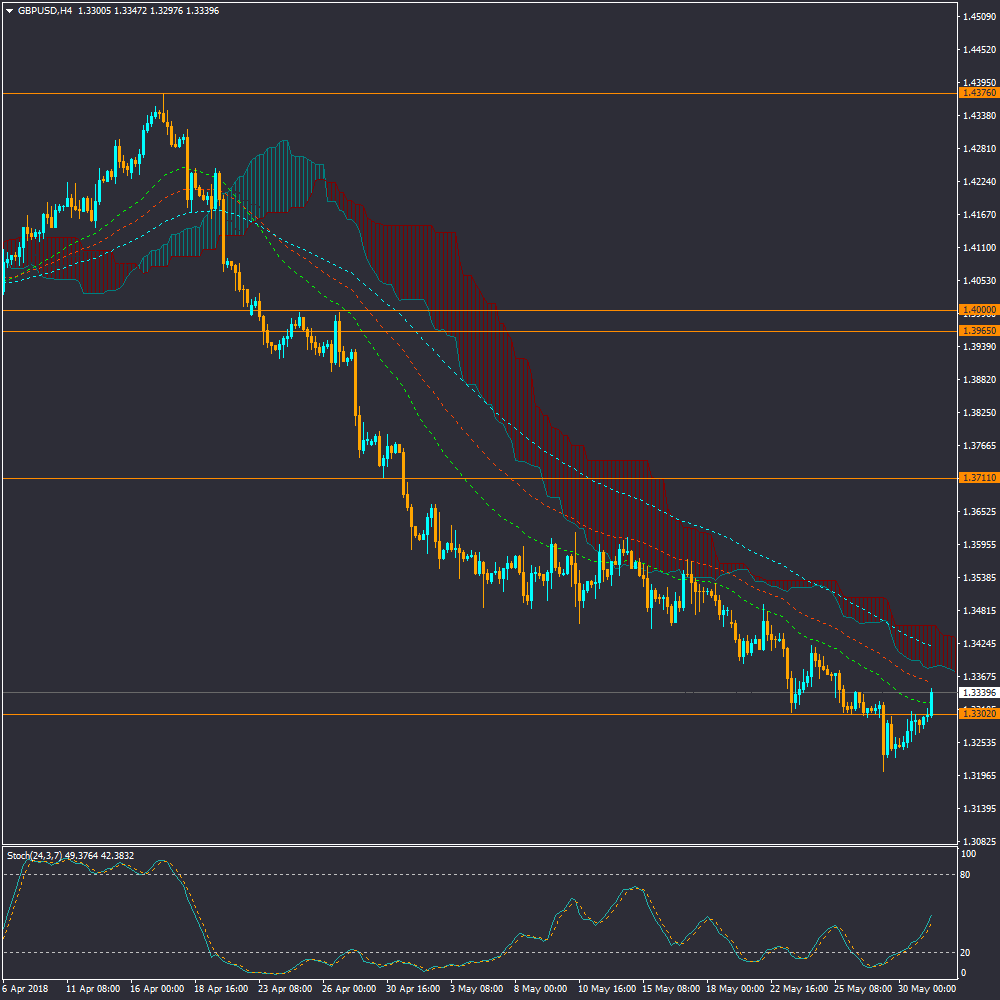
Task: Select the 1.43760 price level tag
Action: 976,93
